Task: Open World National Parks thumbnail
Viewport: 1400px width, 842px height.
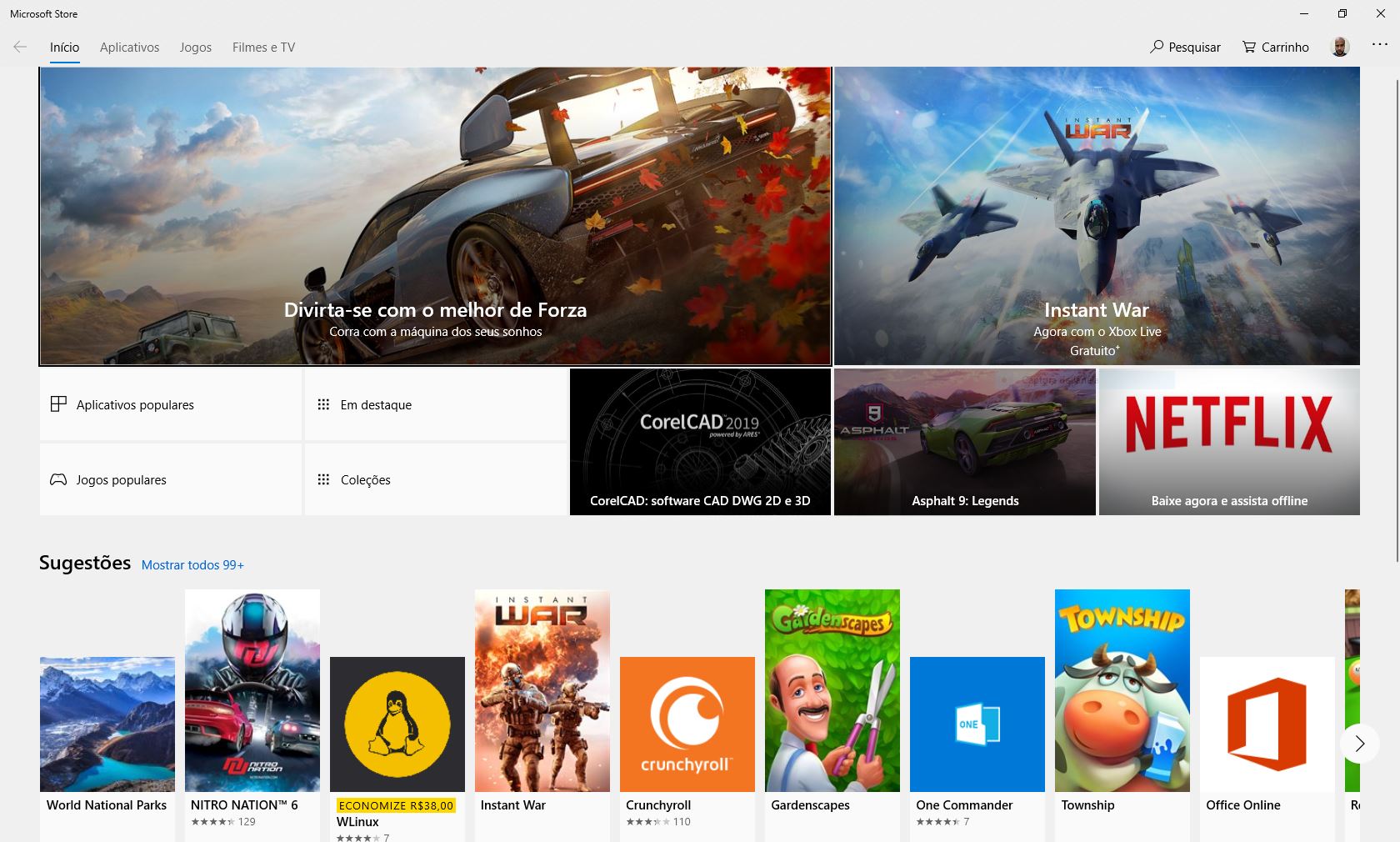Action: (x=107, y=724)
